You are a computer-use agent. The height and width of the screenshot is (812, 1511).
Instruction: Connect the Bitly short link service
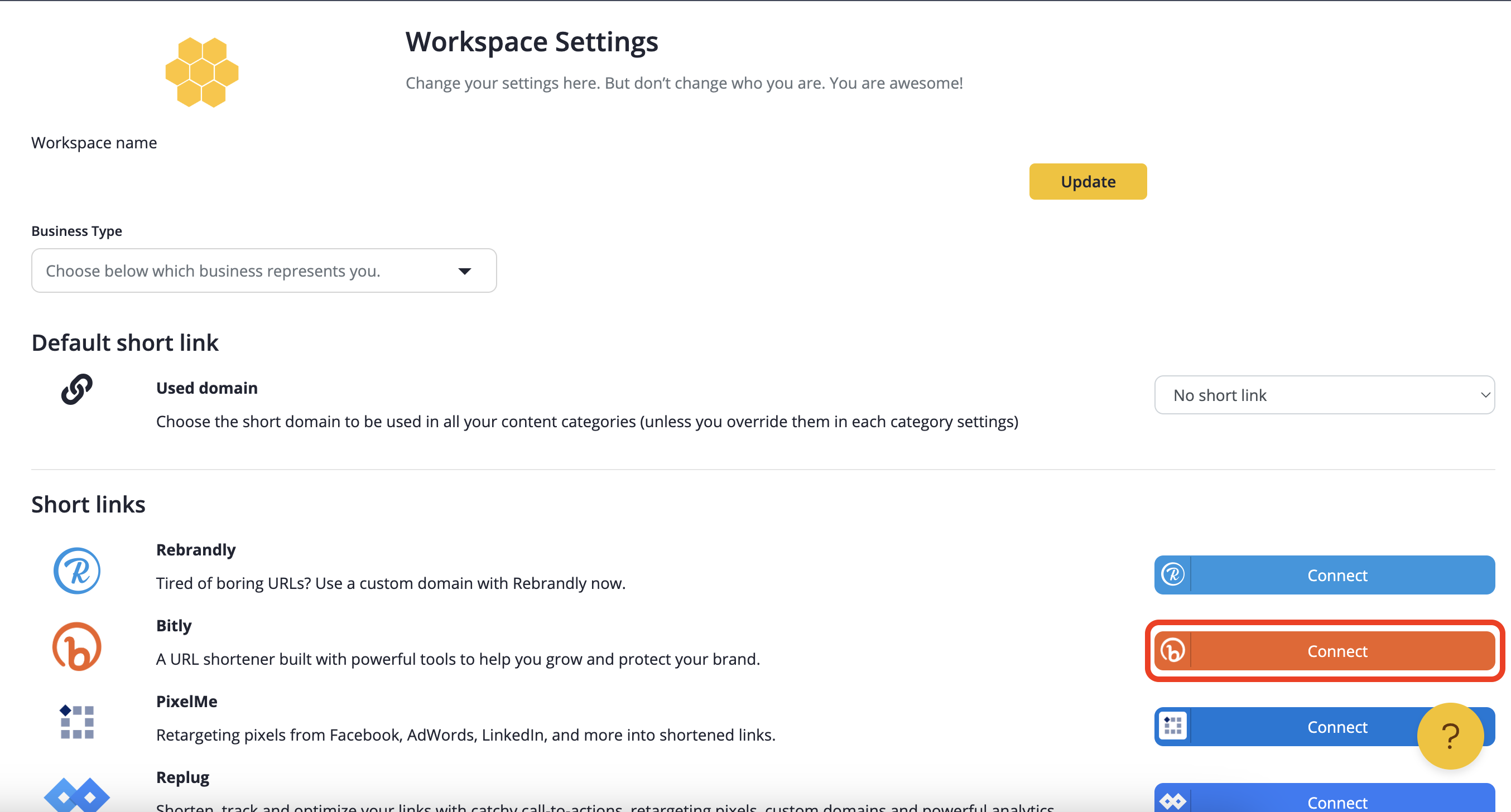[x=1325, y=651]
